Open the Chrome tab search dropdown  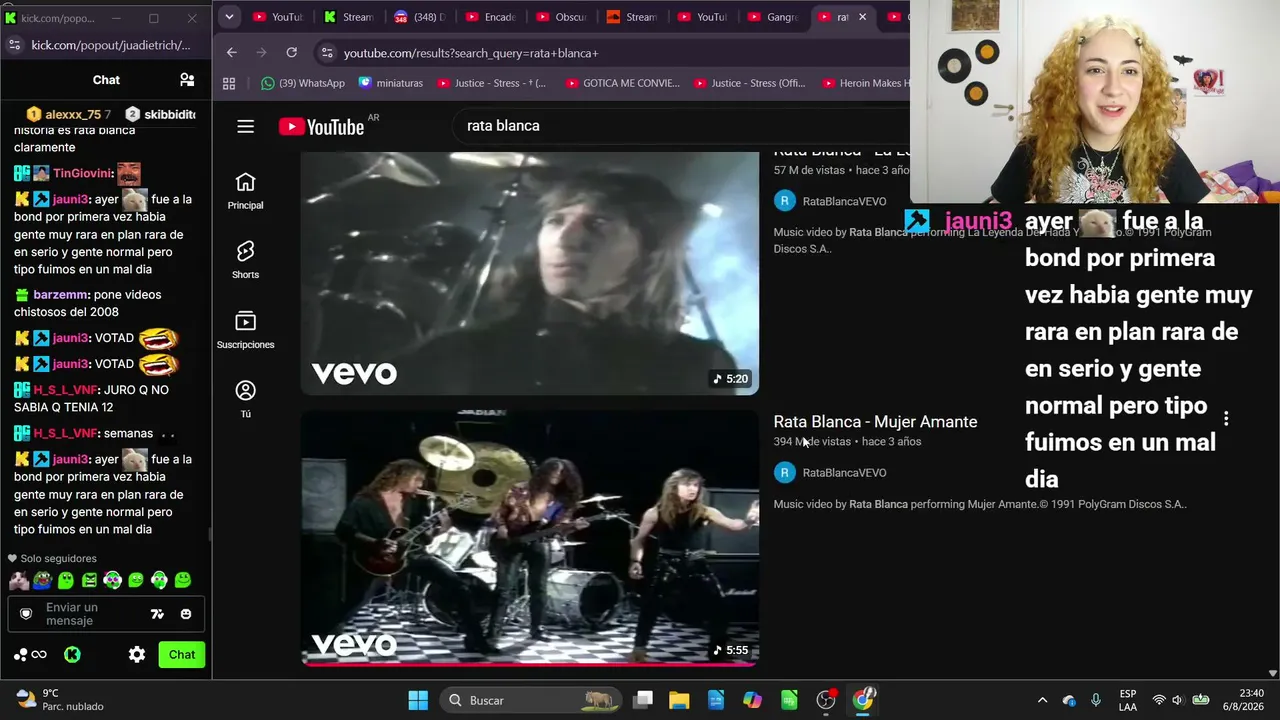229,17
